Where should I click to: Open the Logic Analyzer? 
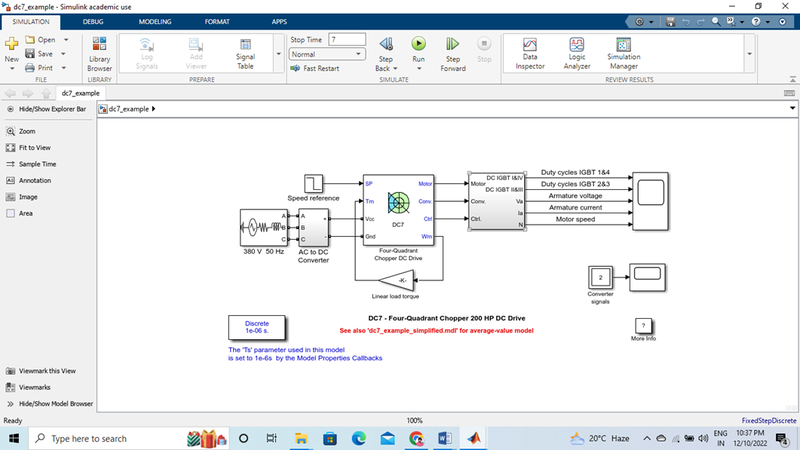point(577,54)
